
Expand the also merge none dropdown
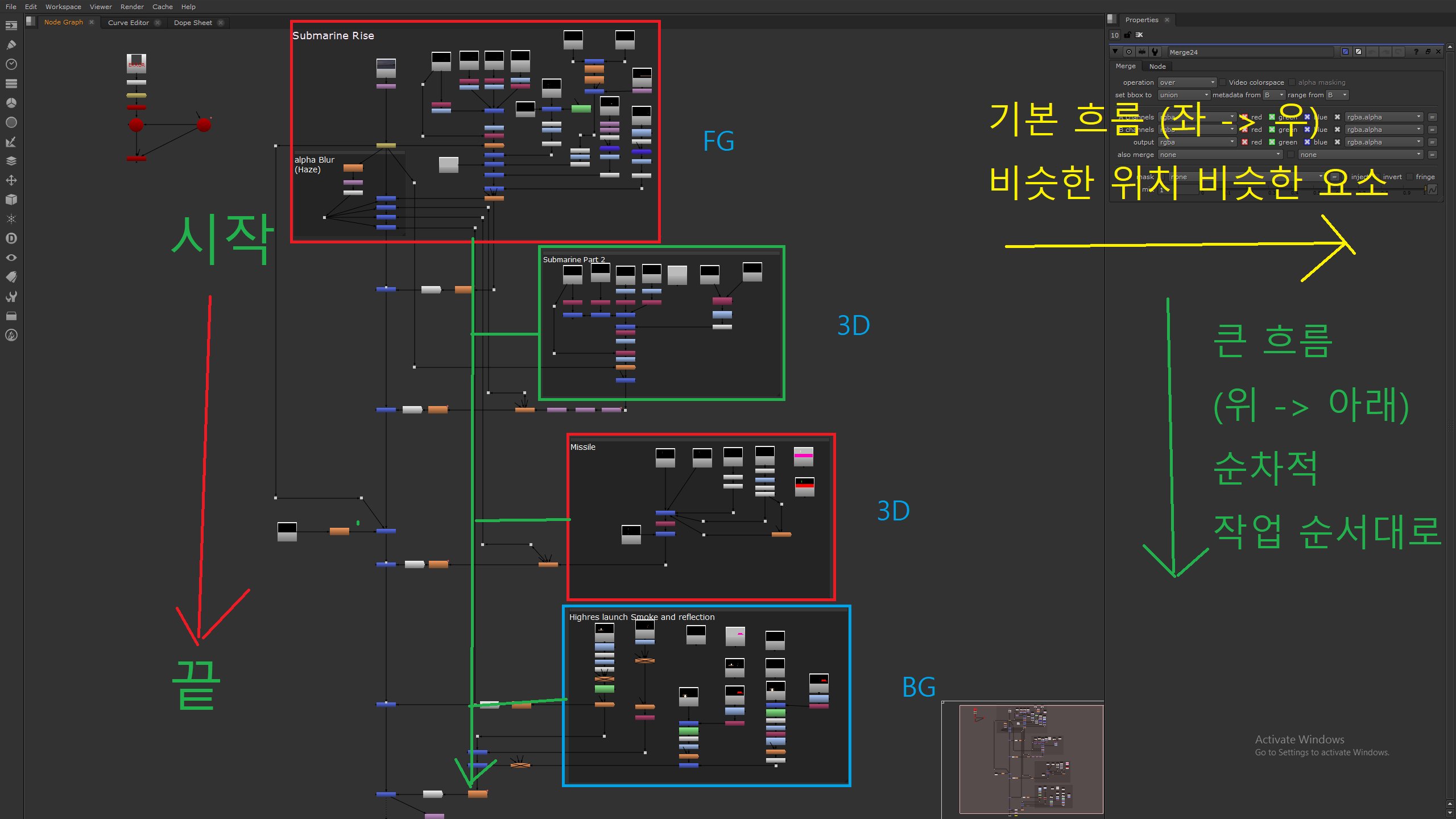click(x=1220, y=155)
